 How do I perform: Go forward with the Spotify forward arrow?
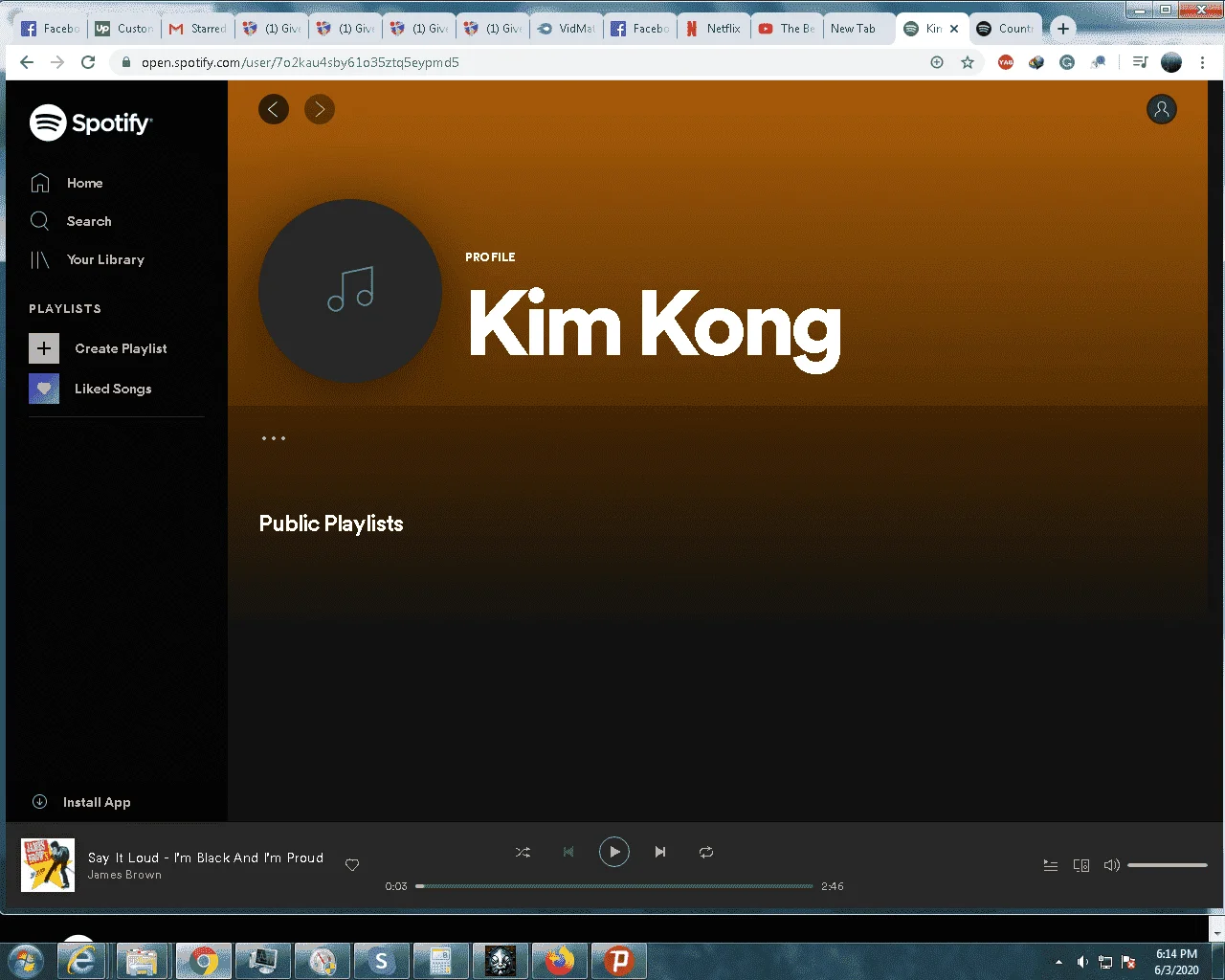coord(320,109)
